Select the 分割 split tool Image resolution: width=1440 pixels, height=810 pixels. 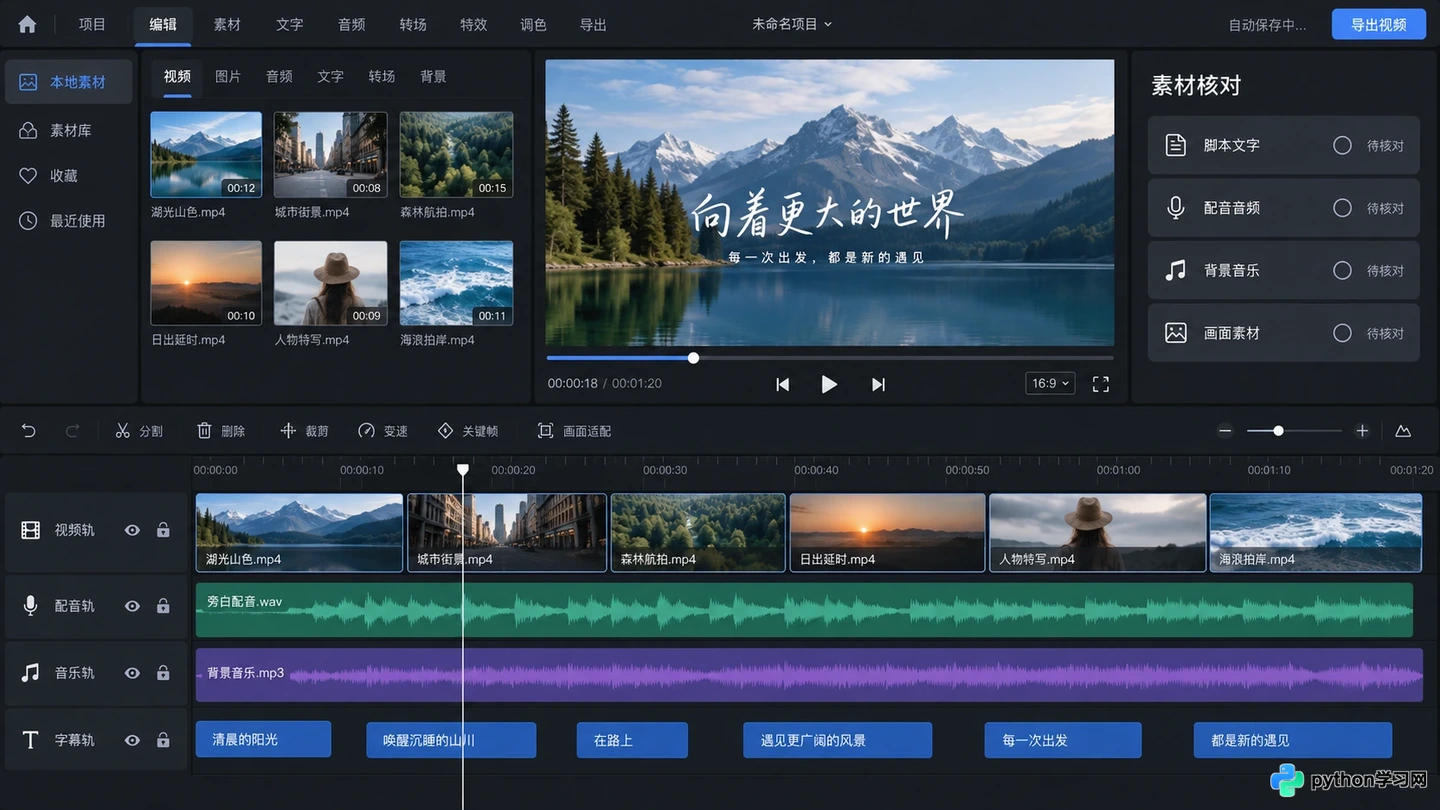point(139,431)
